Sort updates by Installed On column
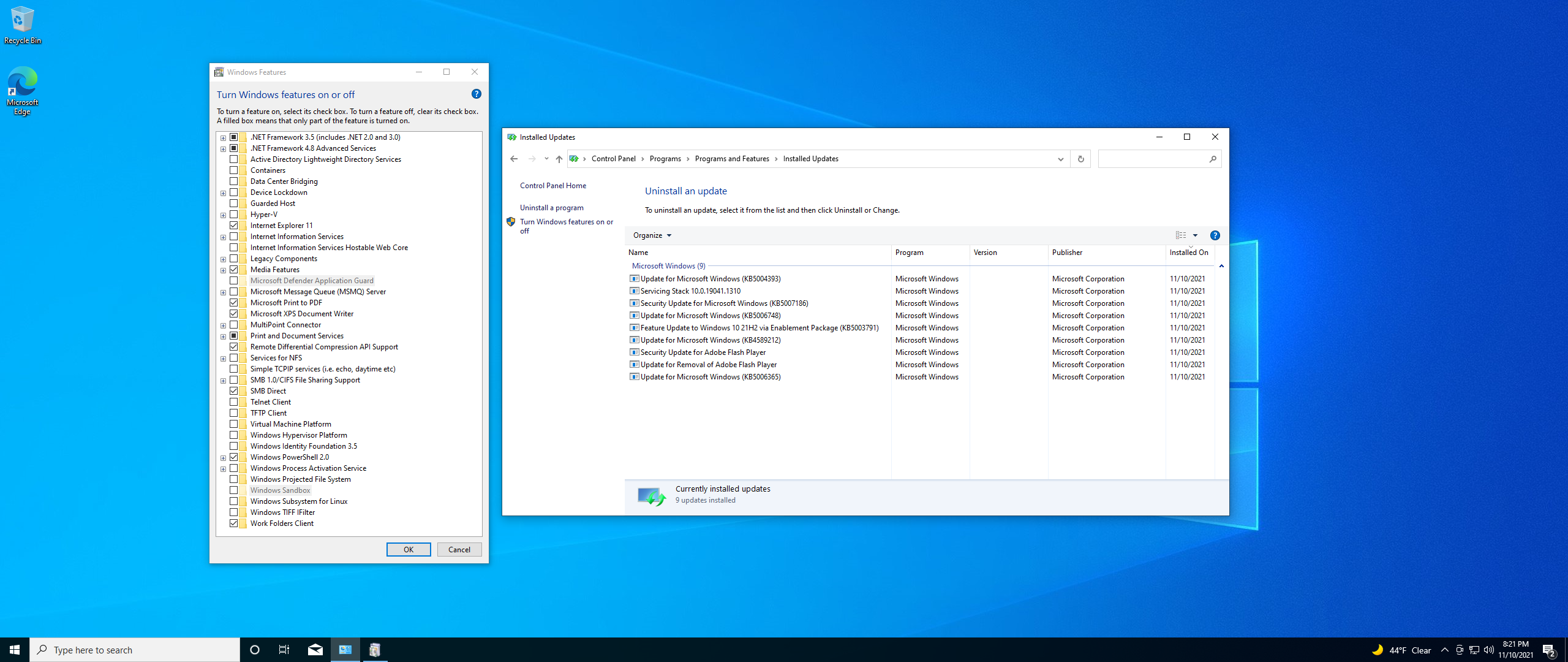The height and width of the screenshot is (662, 1568). pyautogui.click(x=1189, y=253)
